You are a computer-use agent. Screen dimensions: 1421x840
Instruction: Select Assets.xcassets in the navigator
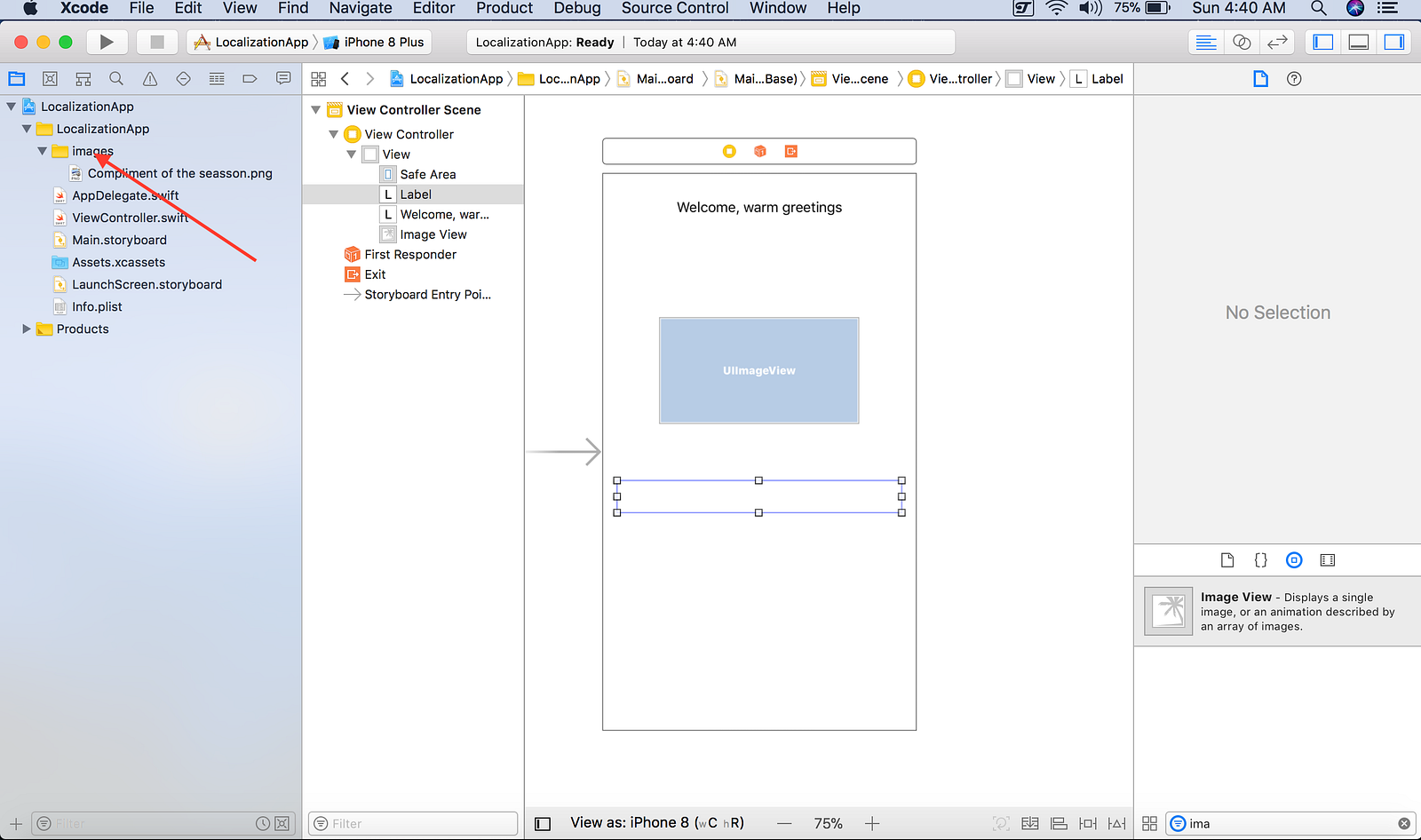pos(118,262)
